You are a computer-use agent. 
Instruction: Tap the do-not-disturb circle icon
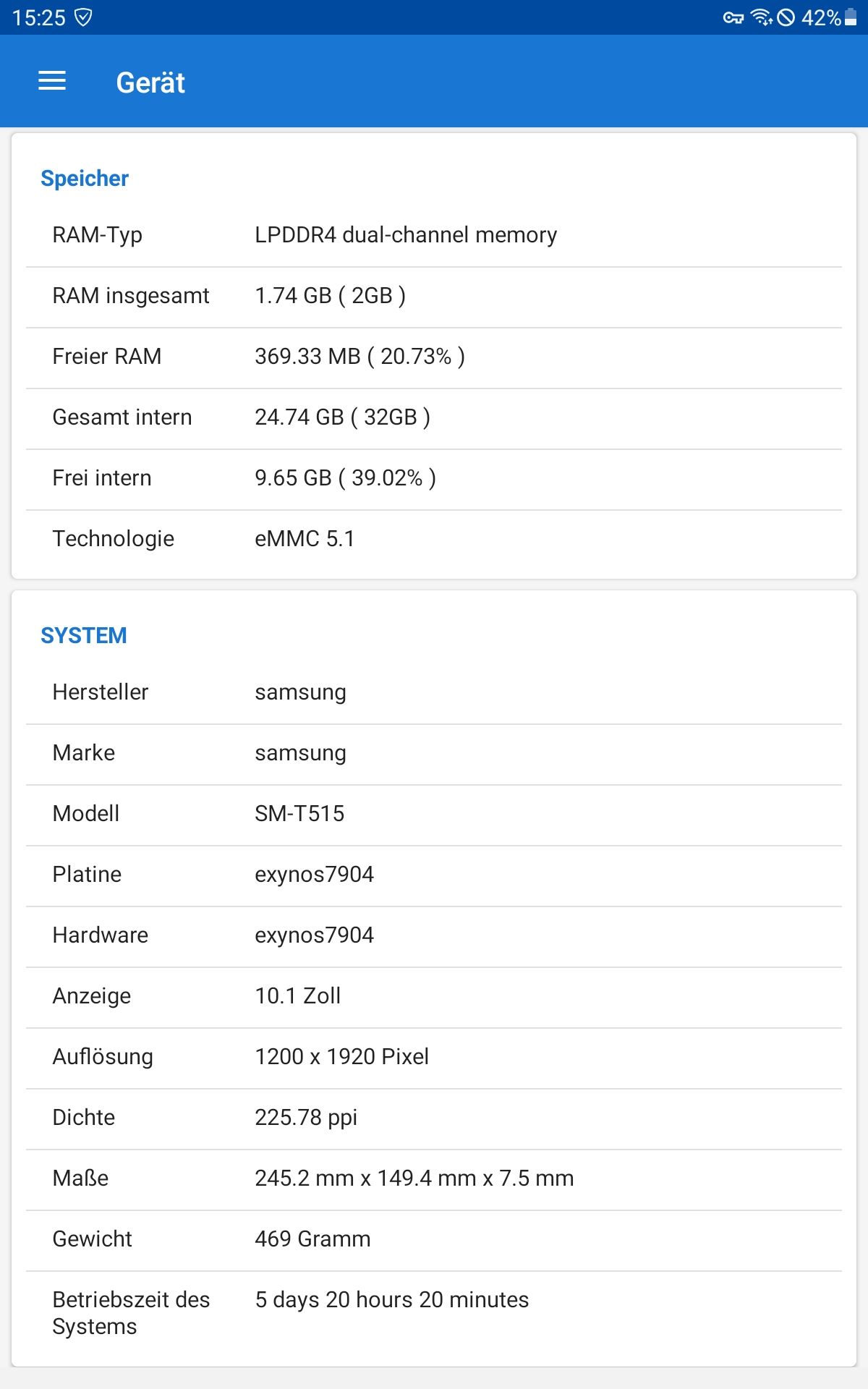click(x=786, y=17)
